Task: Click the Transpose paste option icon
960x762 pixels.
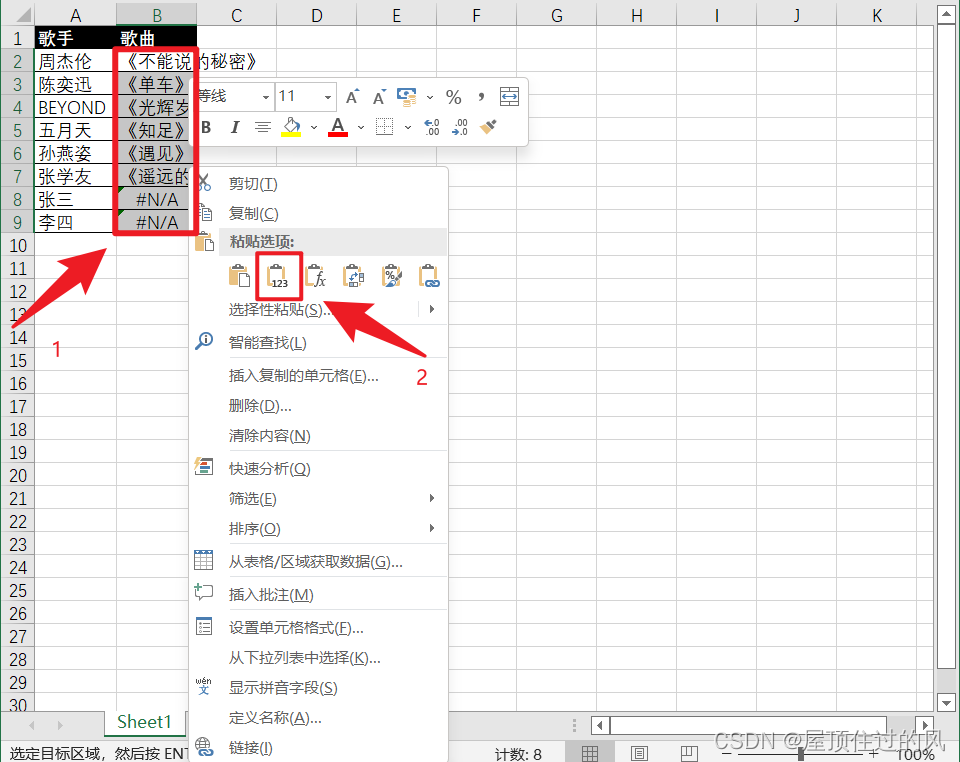Action: pos(353,275)
